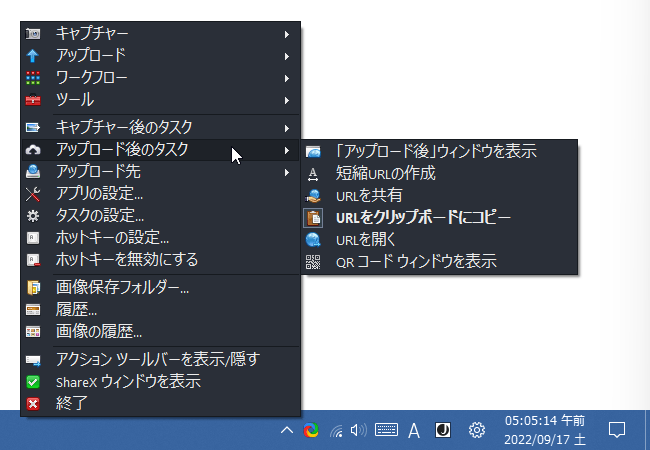The height and width of the screenshot is (450, 650).
Task: Click the network icon in system tray
Action: pos(336,431)
